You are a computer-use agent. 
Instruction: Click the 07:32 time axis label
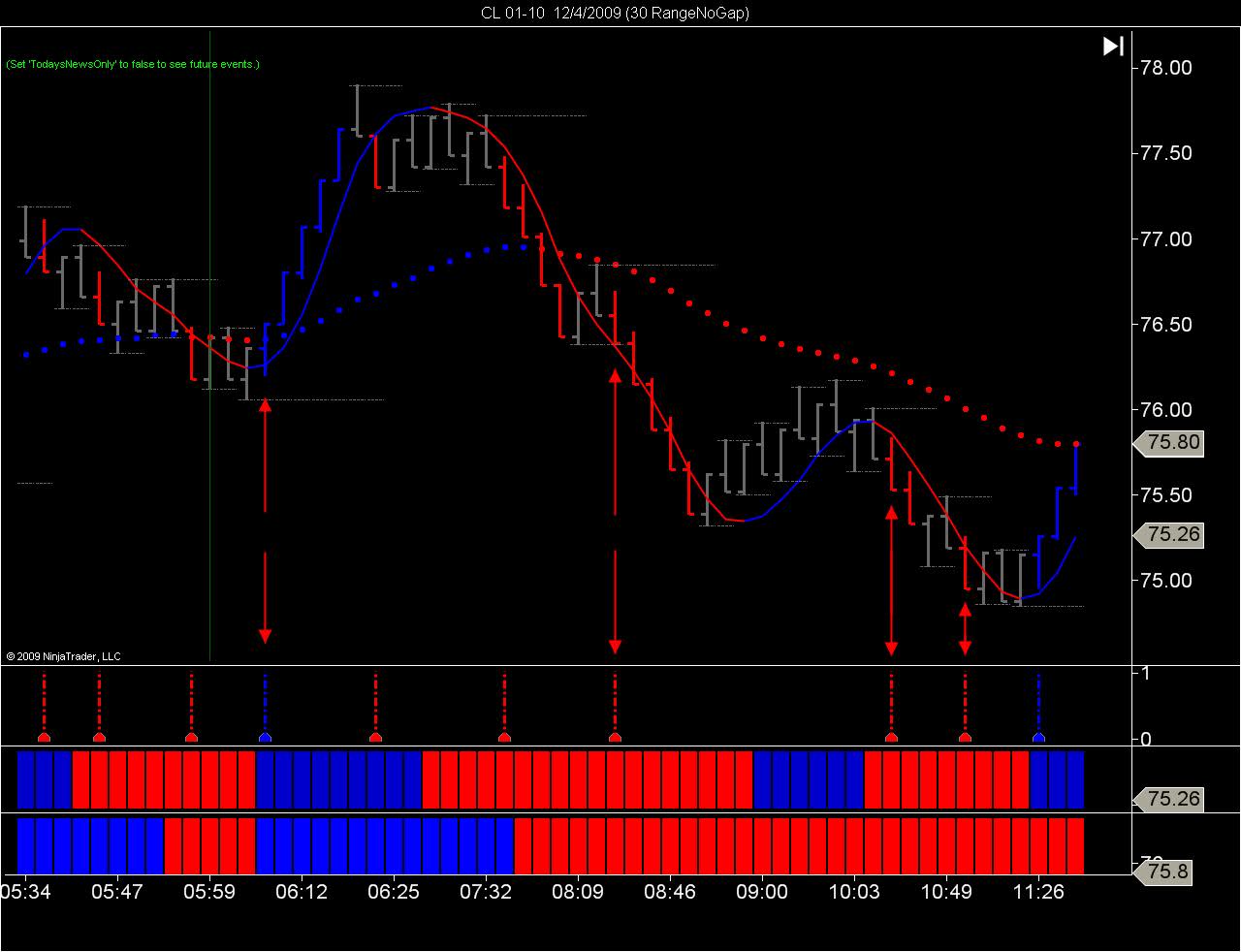point(486,891)
